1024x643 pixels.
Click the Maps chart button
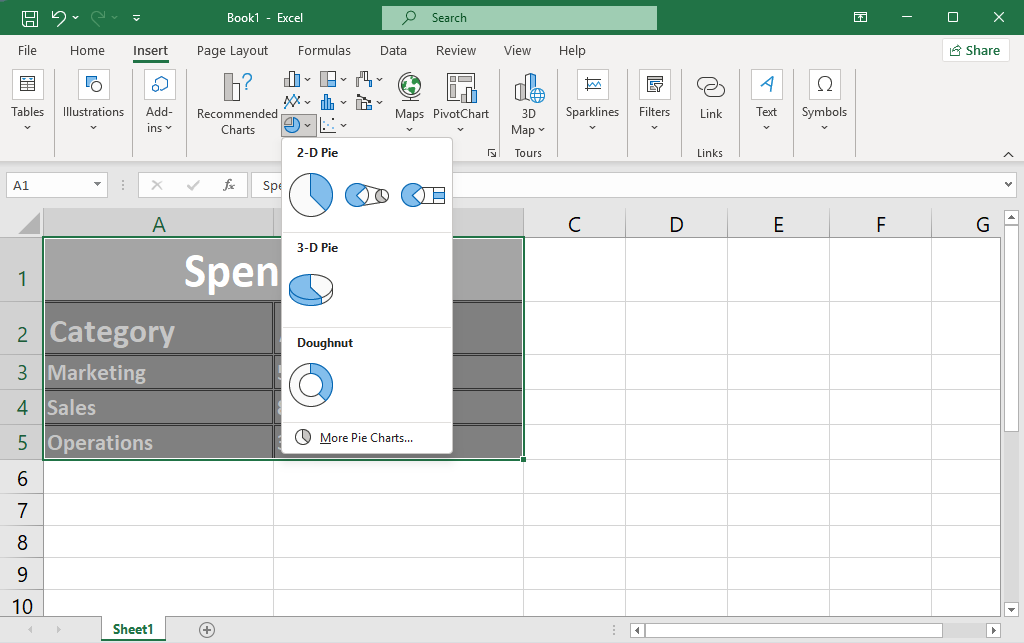tap(409, 103)
